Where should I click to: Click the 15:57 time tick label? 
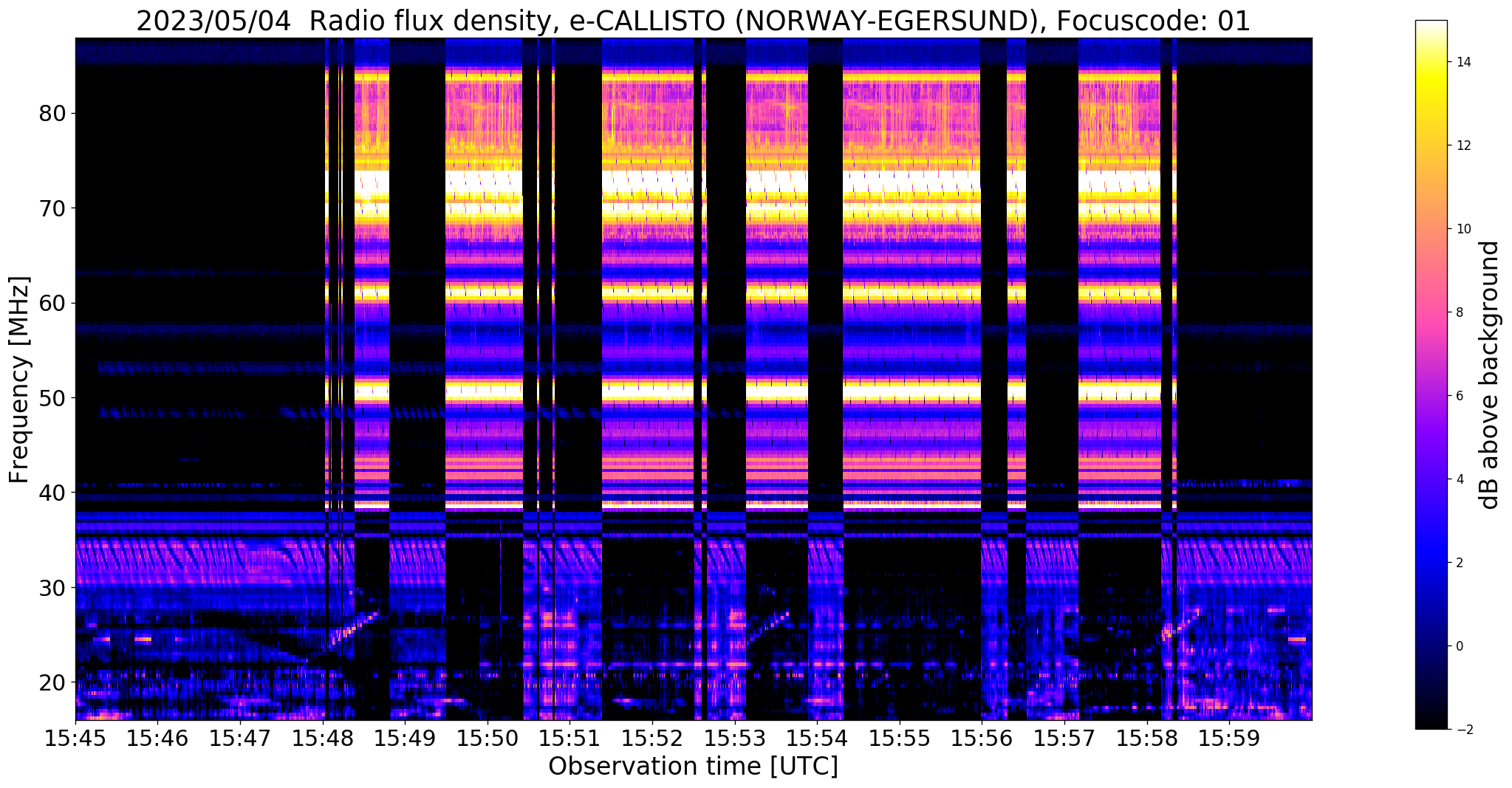(1064, 737)
